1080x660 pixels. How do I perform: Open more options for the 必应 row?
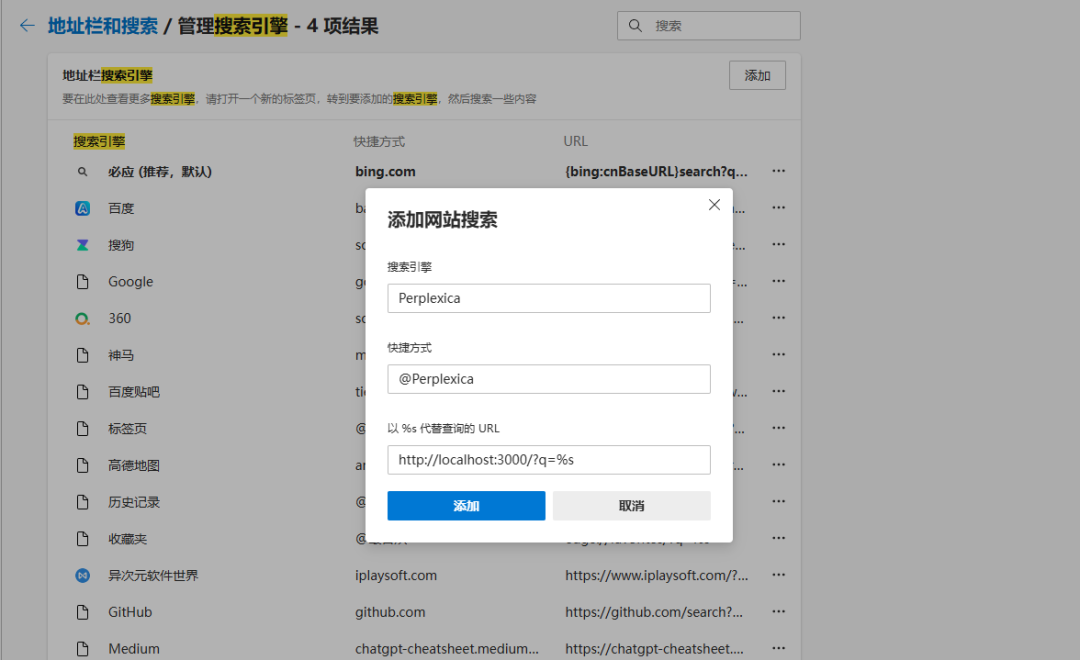click(x=778, y=171)
